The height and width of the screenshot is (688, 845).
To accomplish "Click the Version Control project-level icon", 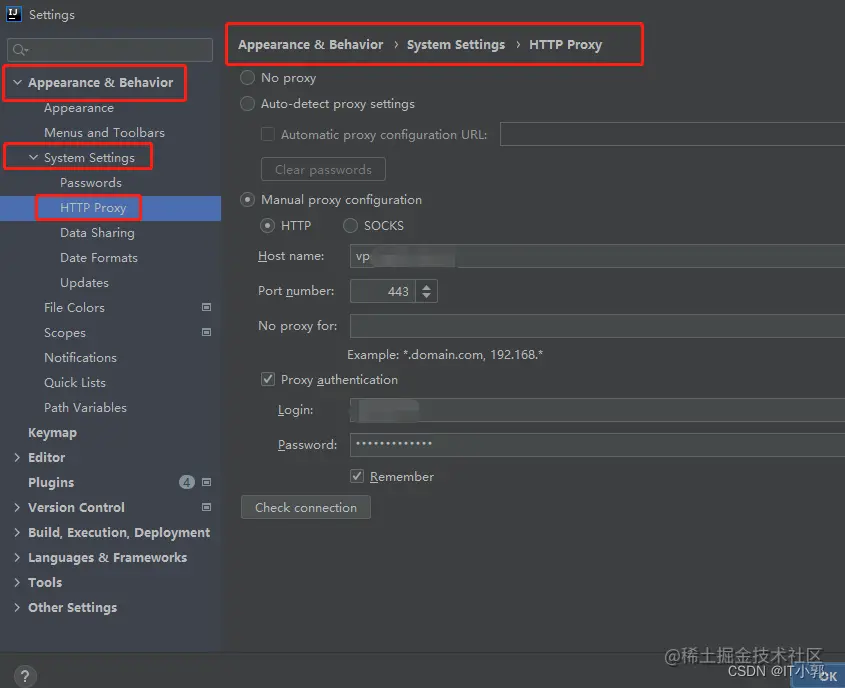I will click(206, 507).
